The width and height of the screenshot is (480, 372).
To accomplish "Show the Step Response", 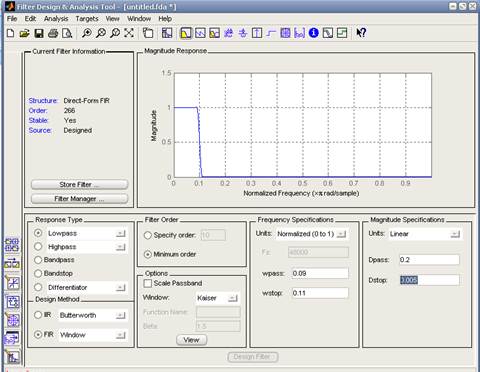I will (271, 33).
